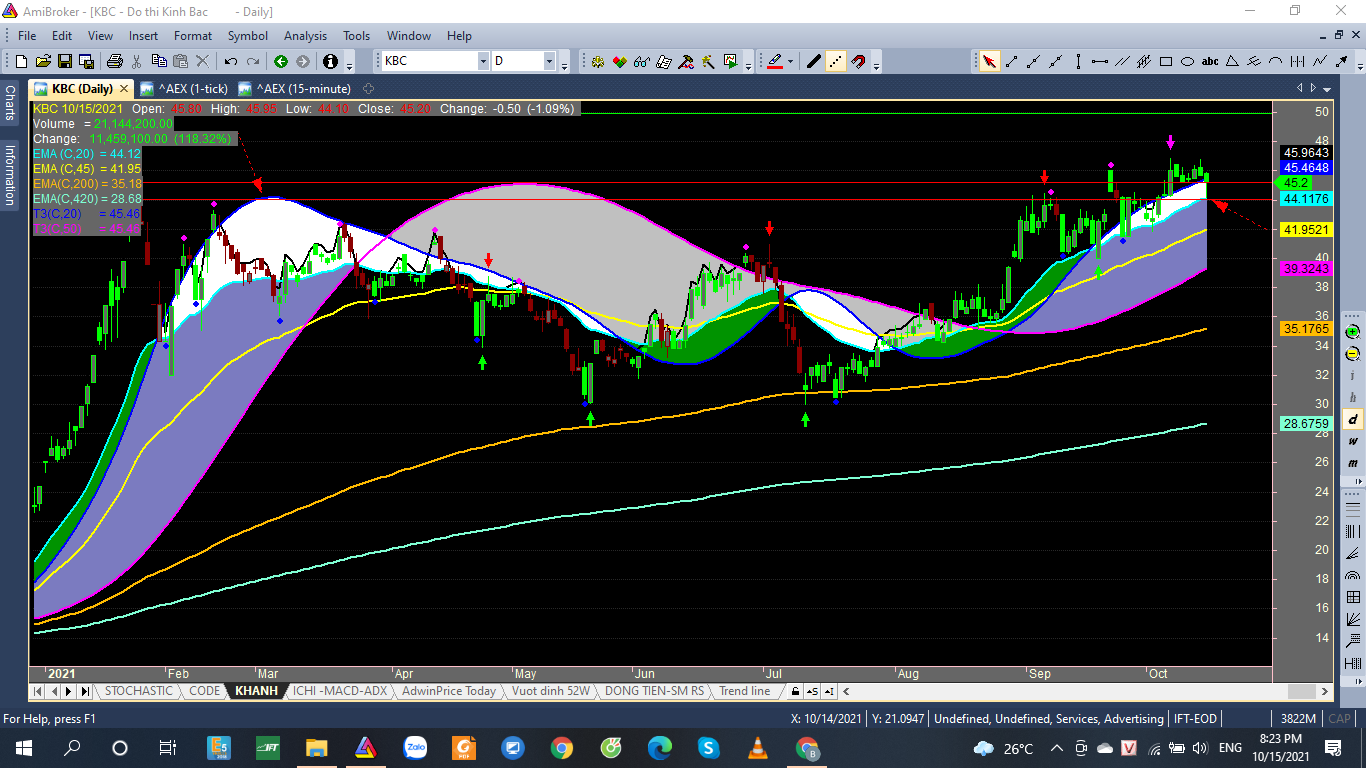Open the Analysis menu
The width and height of the screenshot is (1366, 768).
[305, 36]
